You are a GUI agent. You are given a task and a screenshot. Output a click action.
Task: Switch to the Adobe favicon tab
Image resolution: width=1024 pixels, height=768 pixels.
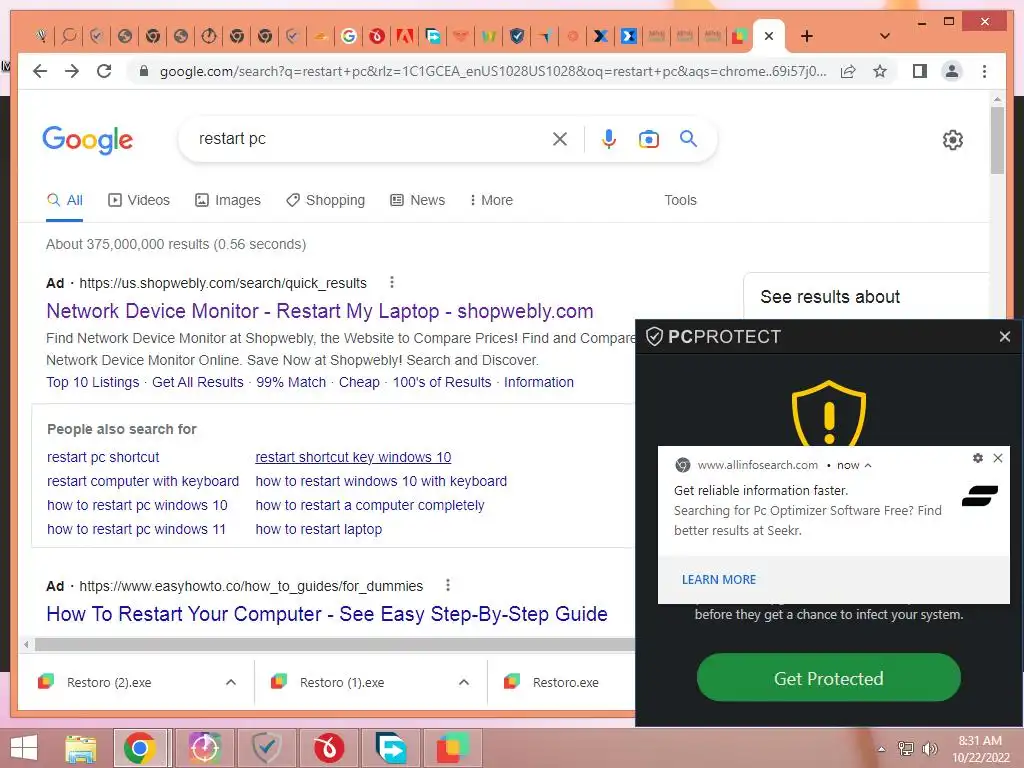pyautogui.click(x=405, y=36)
